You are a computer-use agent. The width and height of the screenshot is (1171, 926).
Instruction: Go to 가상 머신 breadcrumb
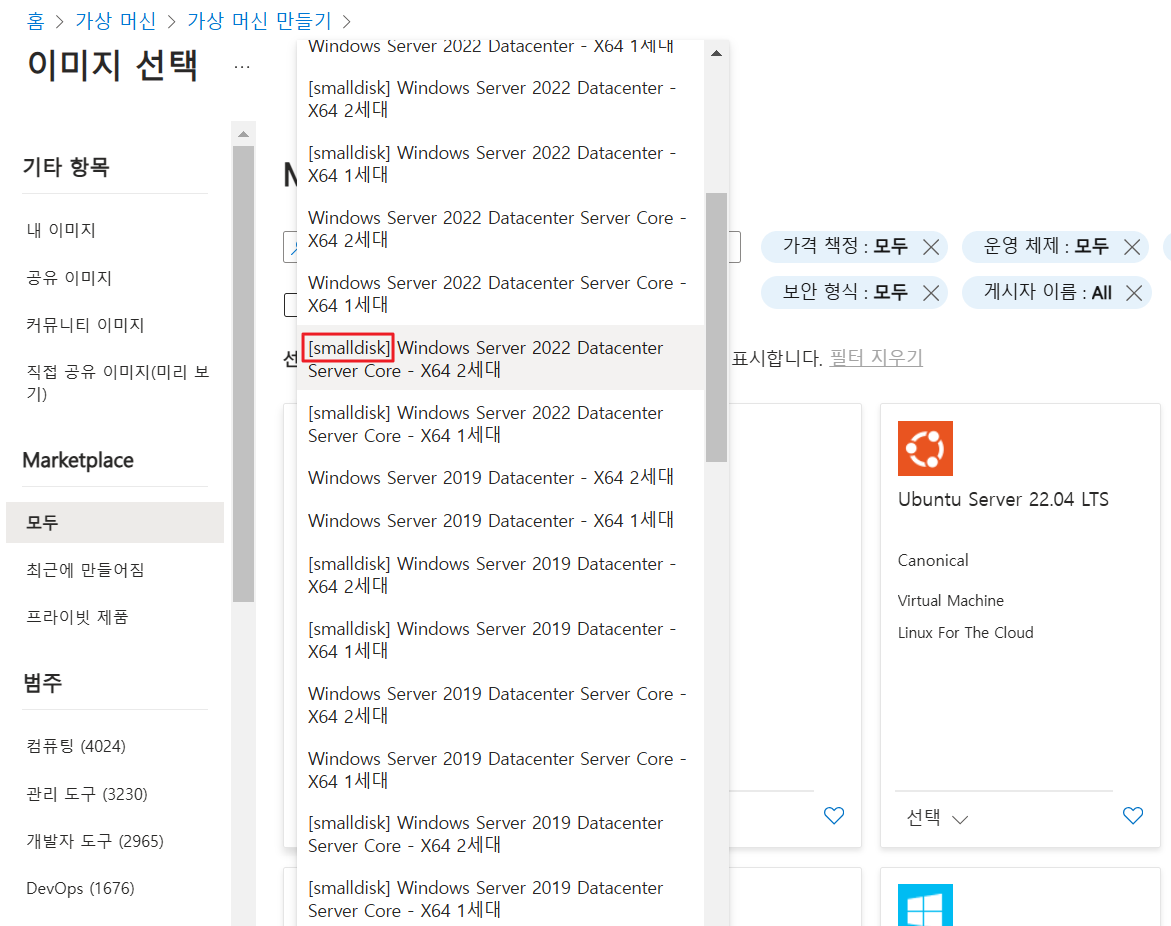point(116,21)
